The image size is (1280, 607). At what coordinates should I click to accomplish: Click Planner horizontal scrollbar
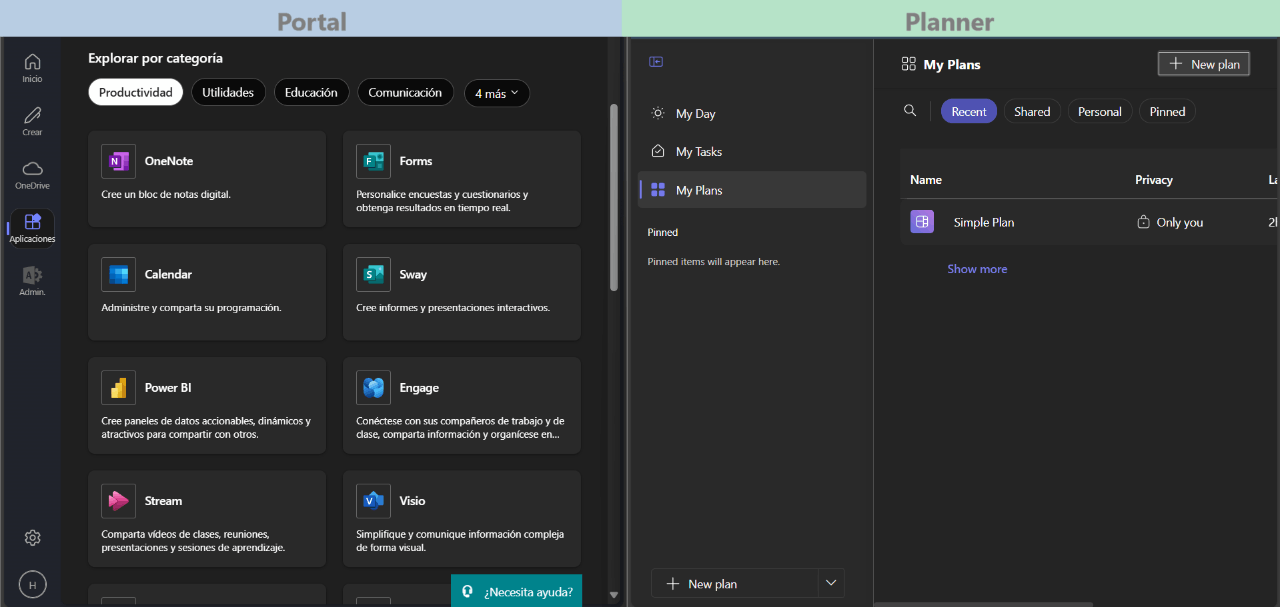click(984, 604)
